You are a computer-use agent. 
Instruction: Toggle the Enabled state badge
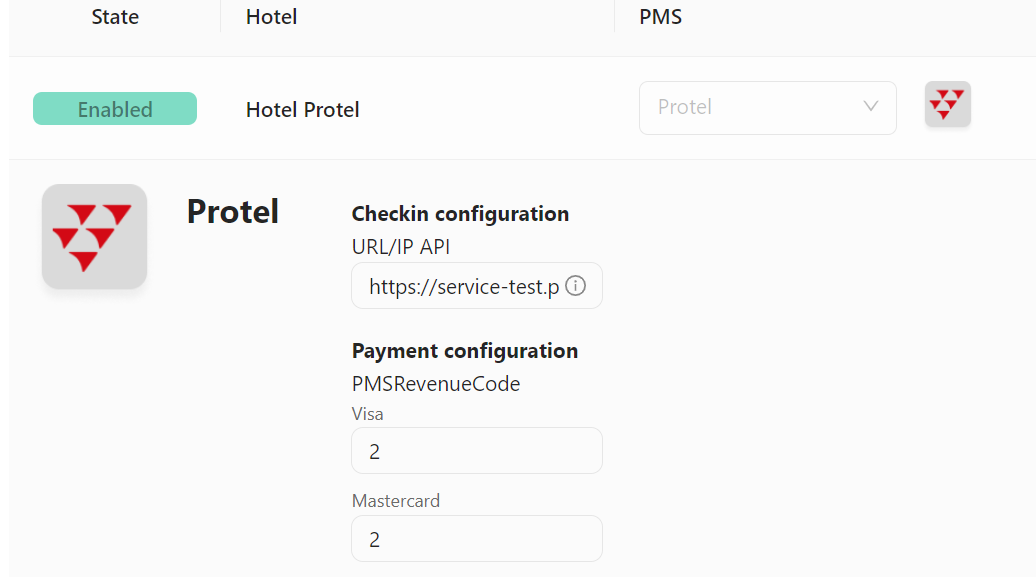pyautogui.click(x=115, y=108)
